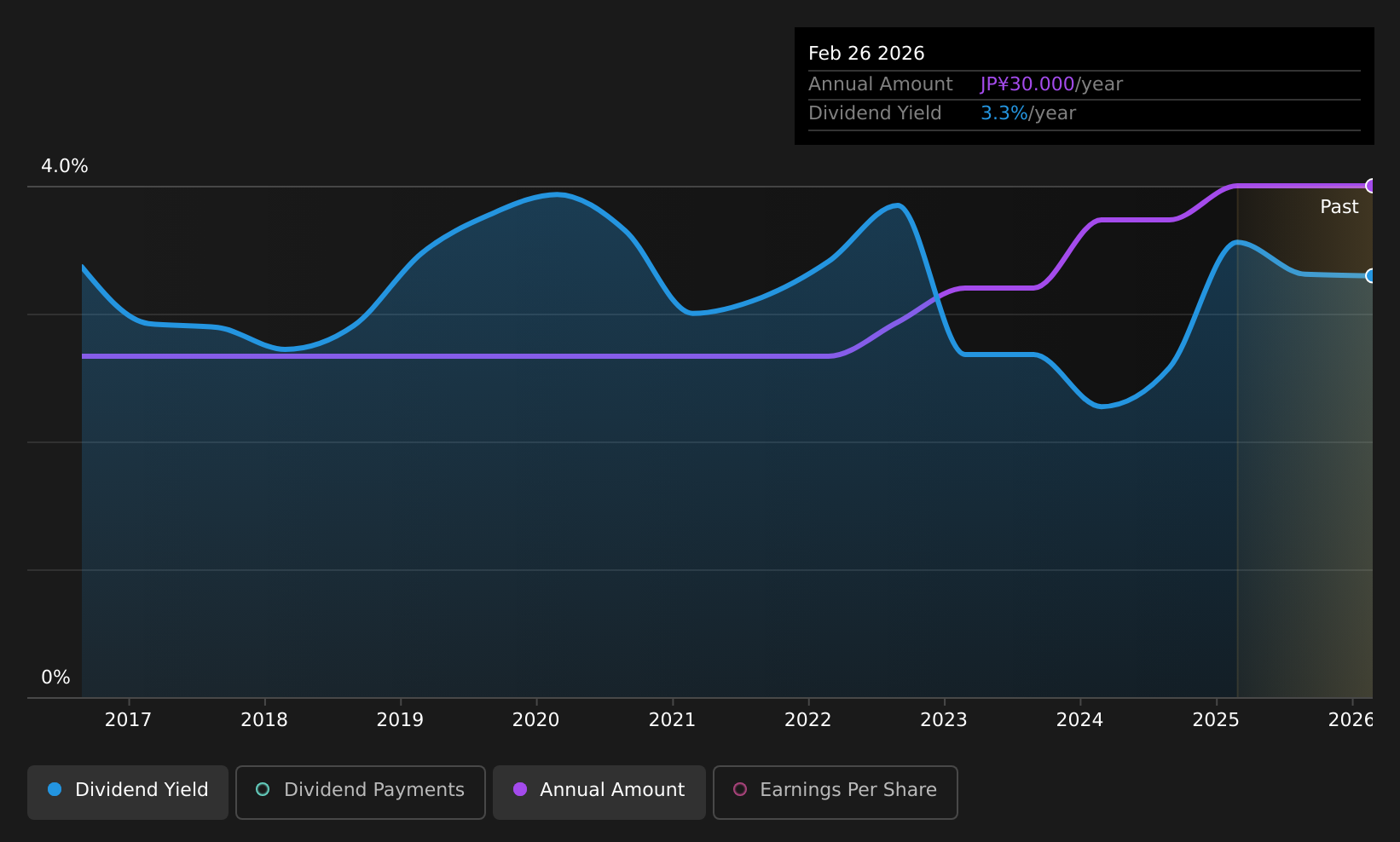Viewport: 1400px width, 842px height.
Task: Toggle the Dividend Yield legend button
Action: (x=128, y=792)
